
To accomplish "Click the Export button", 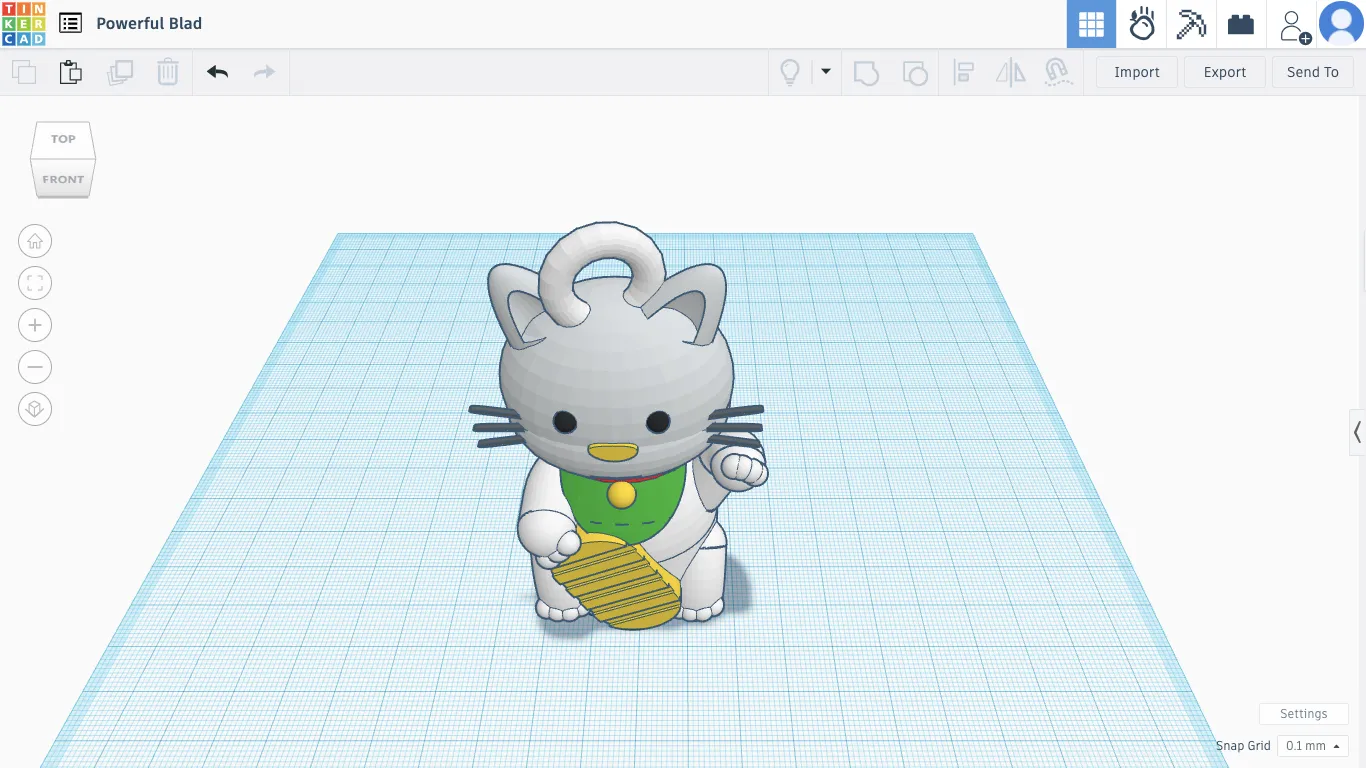I will pos(1225,72).
